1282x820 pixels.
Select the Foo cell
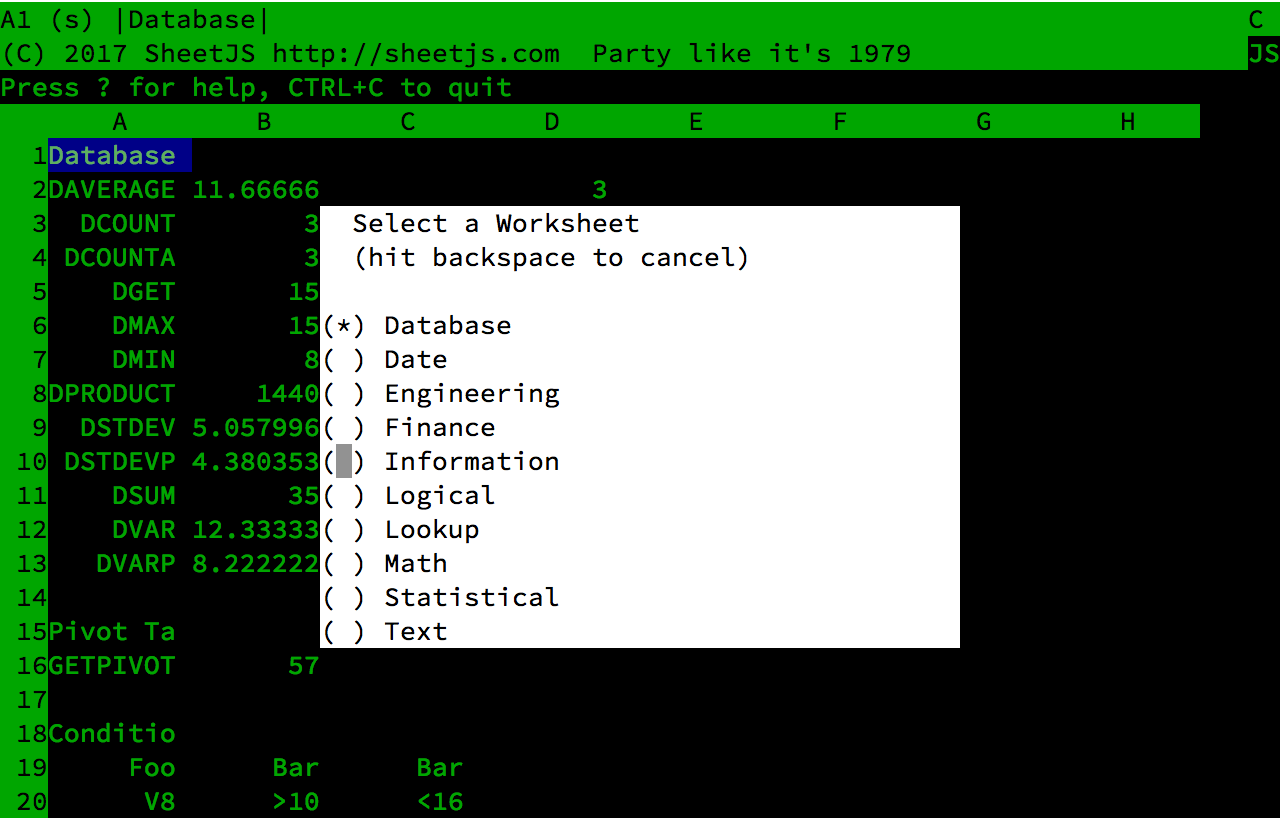[152, 768]
